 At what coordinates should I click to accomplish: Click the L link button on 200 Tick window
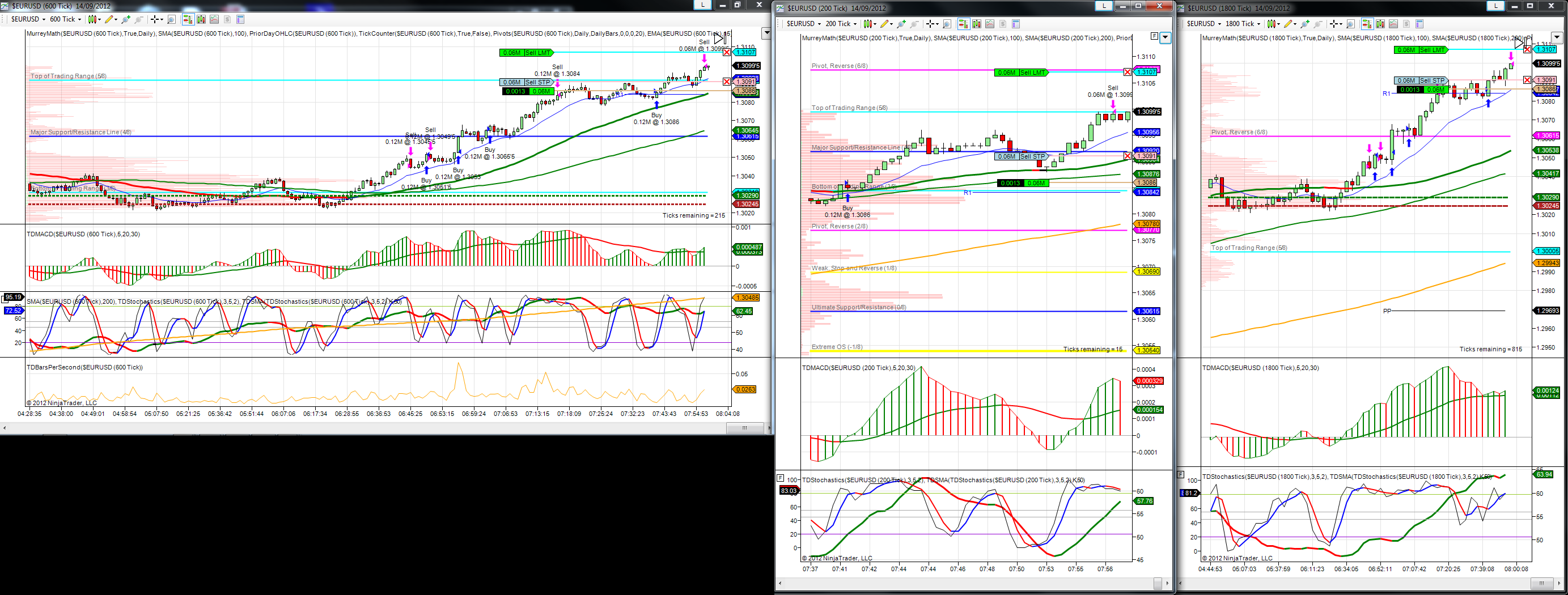tap(1104, 6)
